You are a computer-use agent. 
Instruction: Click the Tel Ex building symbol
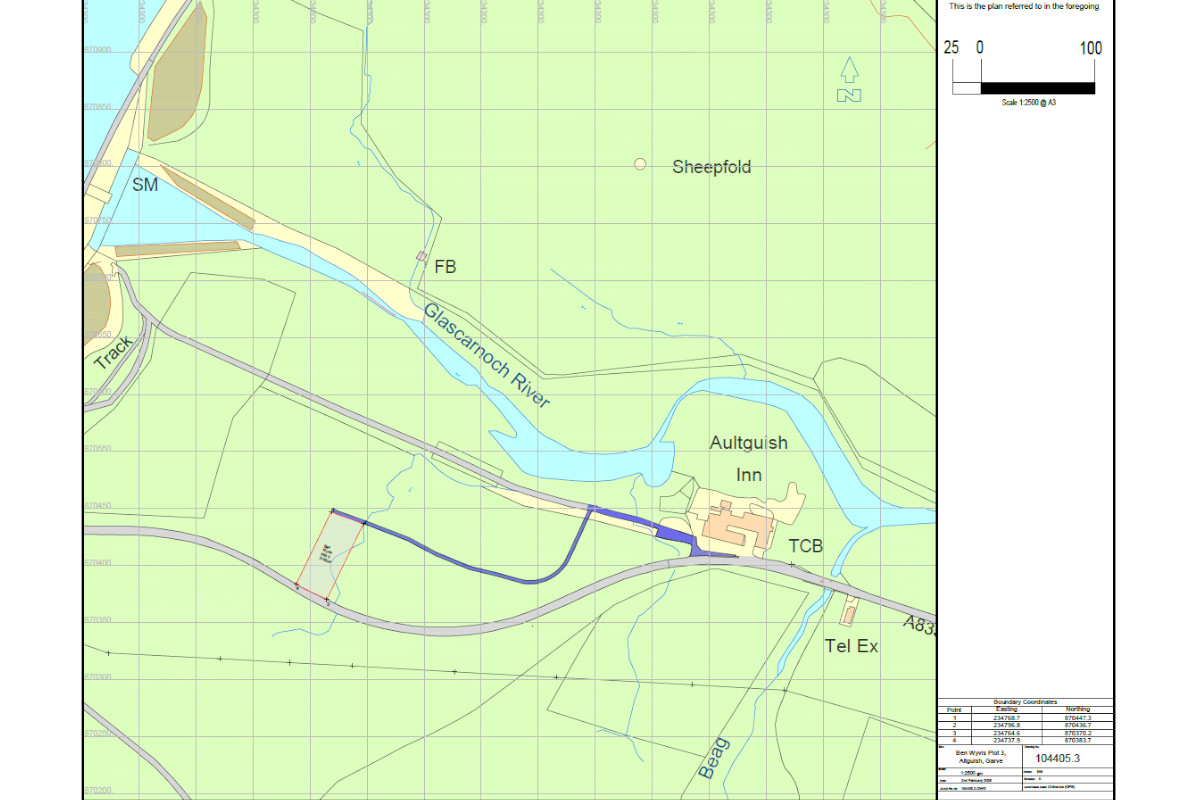click(851, 611)
